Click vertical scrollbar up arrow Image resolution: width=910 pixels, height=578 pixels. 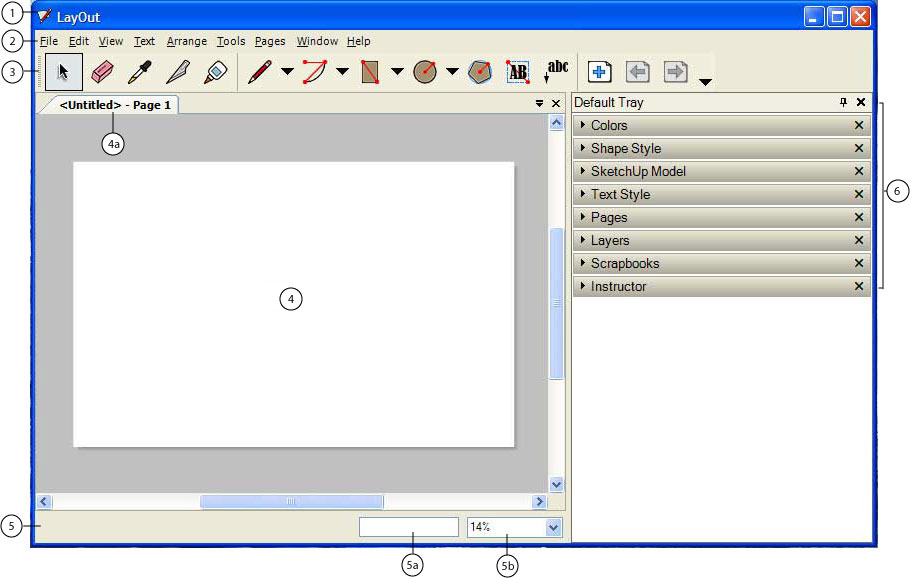557,122
